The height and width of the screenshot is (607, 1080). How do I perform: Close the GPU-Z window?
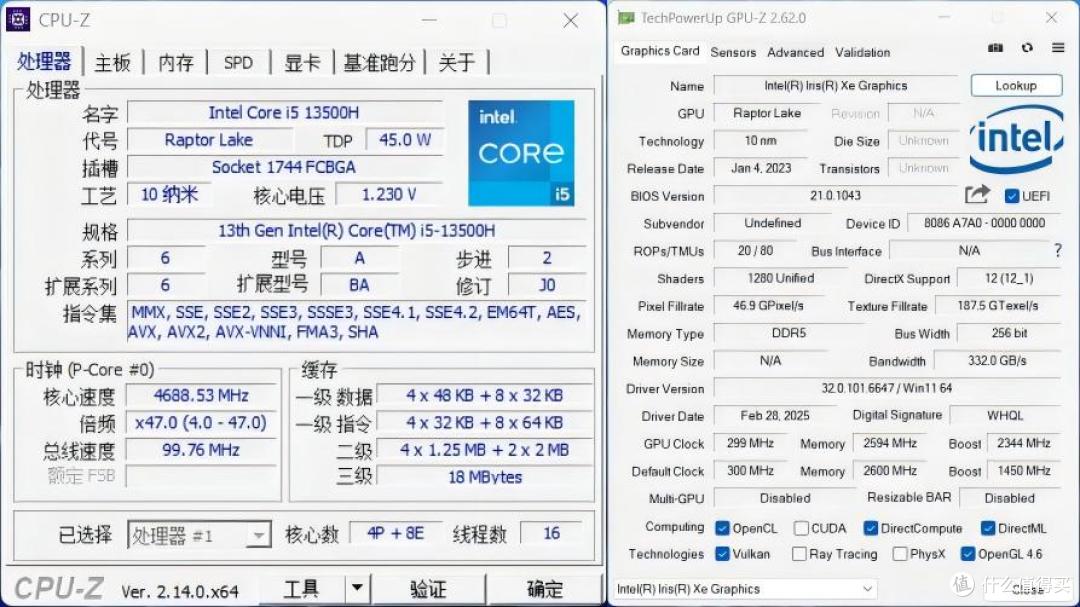[1051, 18]
